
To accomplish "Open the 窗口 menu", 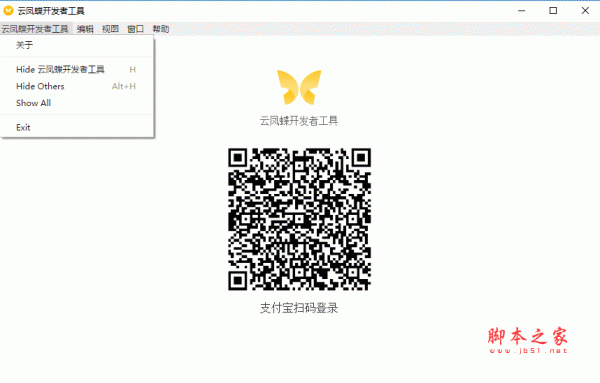I will (135, 29).
